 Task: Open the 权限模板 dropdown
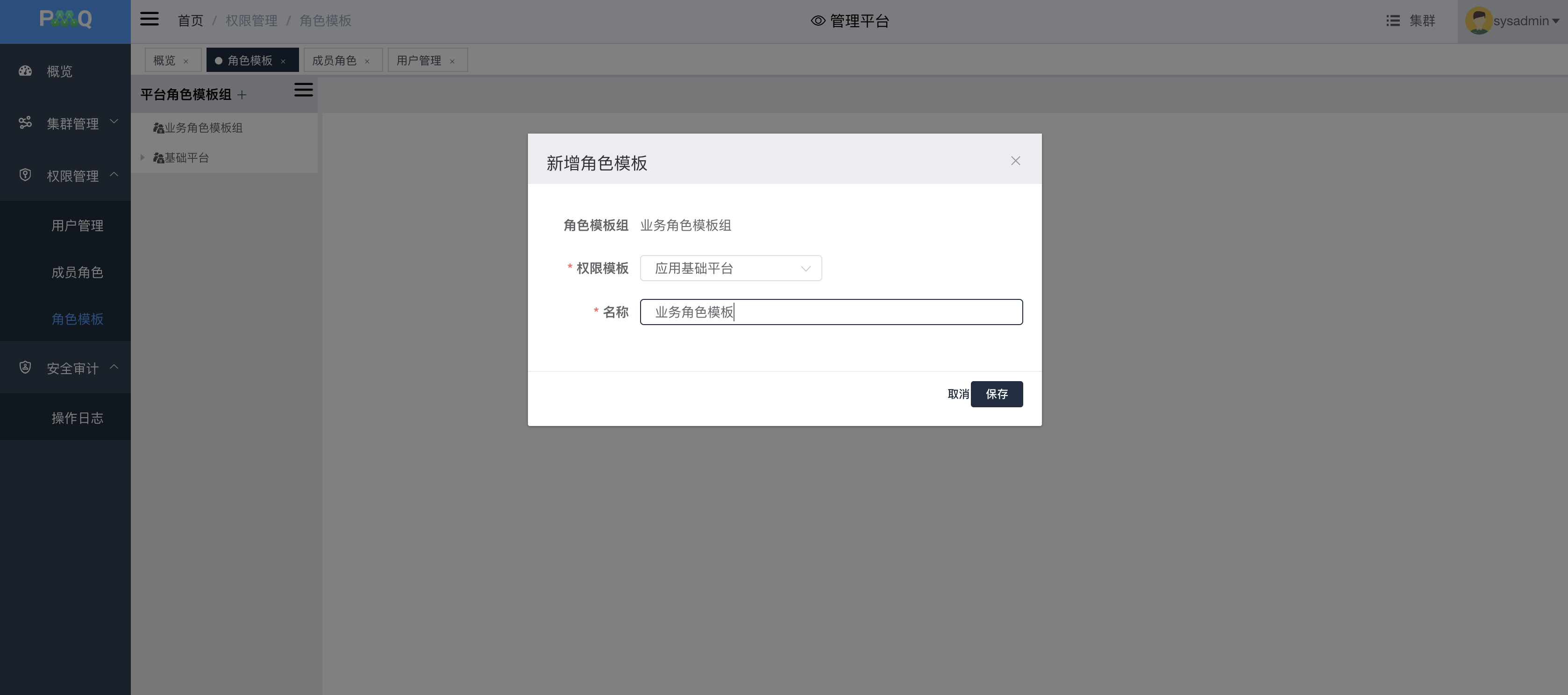pos(730,269)
